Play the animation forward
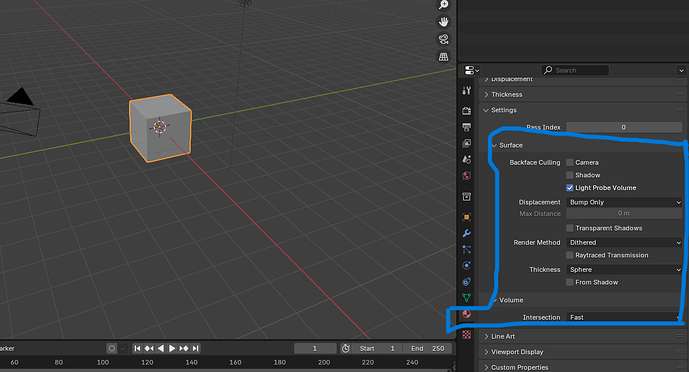689x372 pixels. (x=172, y=348)
